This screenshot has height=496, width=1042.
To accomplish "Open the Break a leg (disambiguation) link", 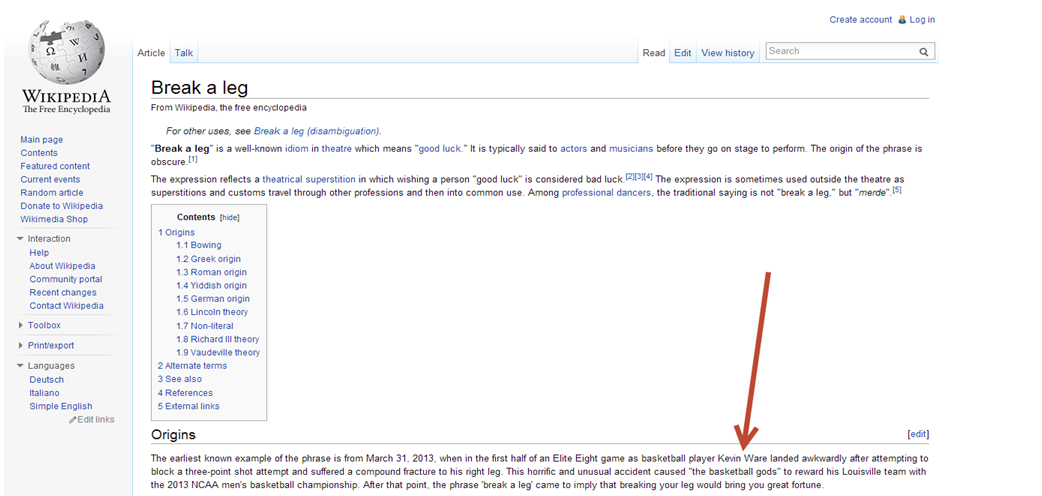I will 316,131.
